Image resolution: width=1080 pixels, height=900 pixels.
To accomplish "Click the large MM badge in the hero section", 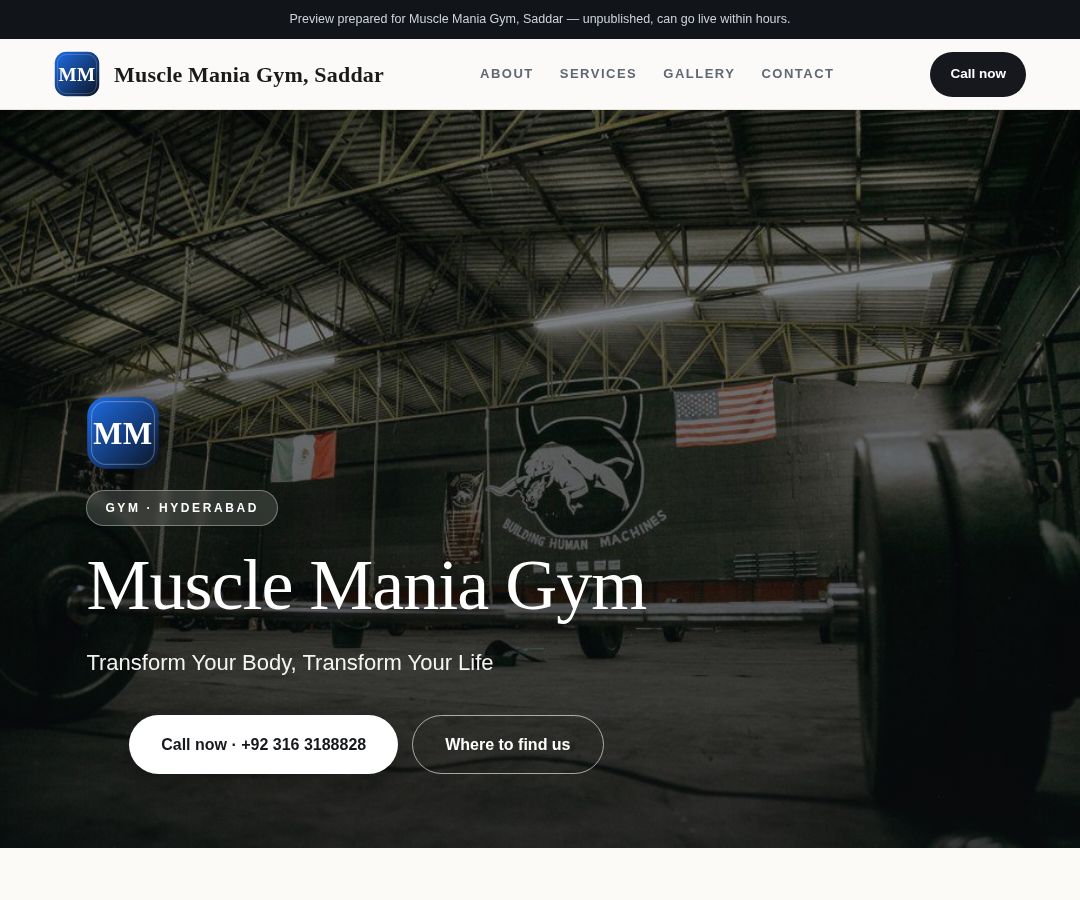I will pos(123,433).
